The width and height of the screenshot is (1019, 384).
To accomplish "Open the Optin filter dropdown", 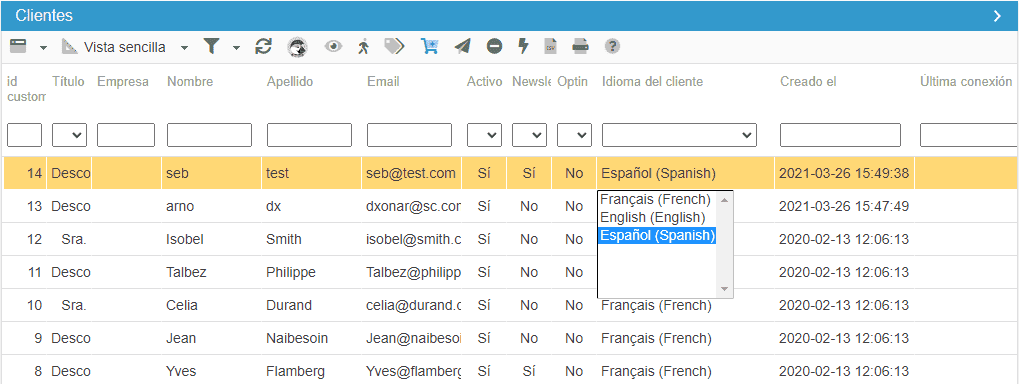I will [x=574, y=135].
